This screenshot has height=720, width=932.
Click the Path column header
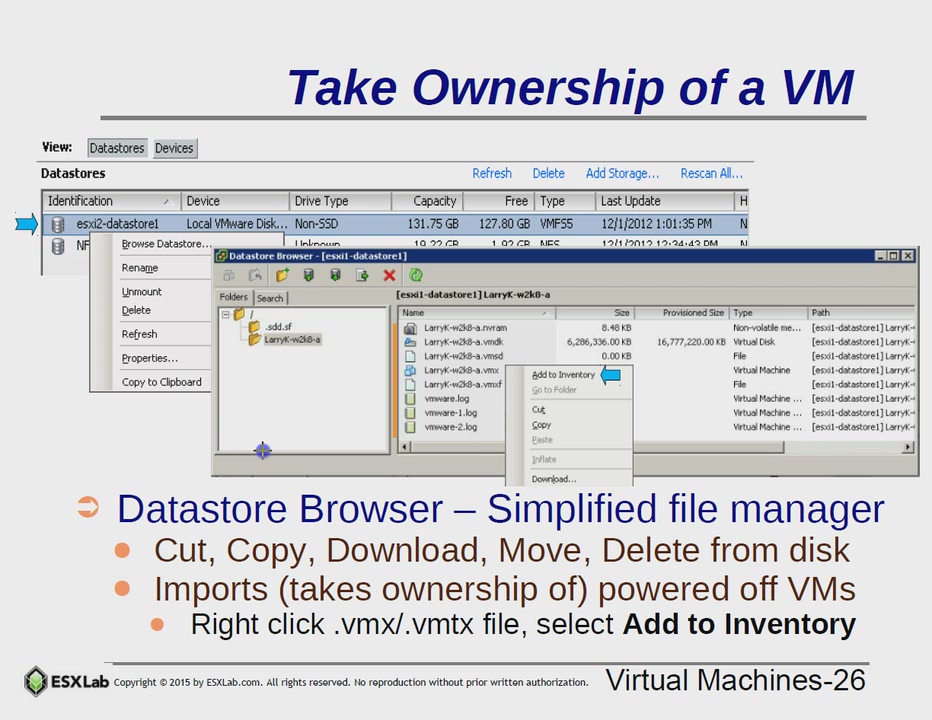(861, 313)
